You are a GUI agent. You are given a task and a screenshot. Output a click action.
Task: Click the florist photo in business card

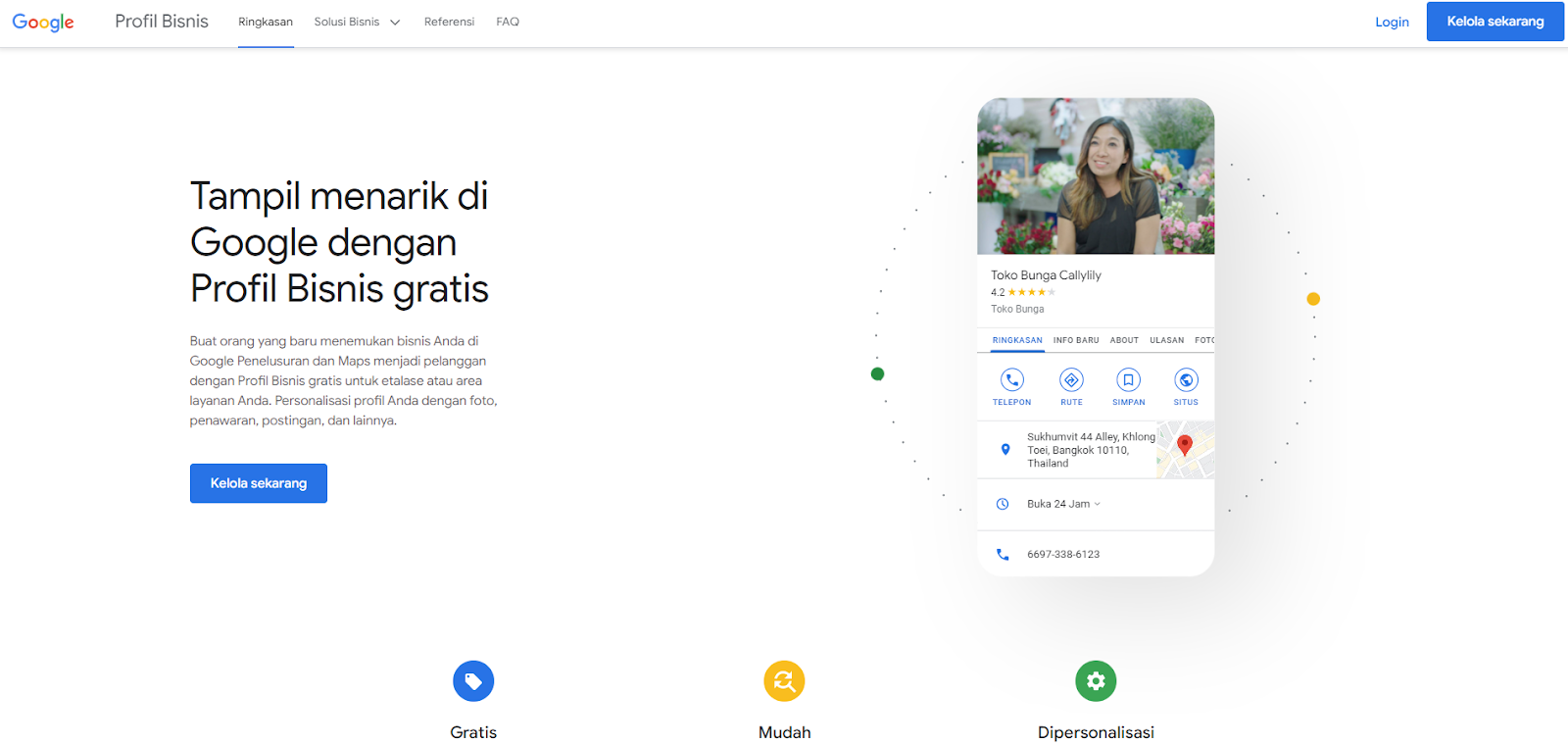[x=1096, y=176]
